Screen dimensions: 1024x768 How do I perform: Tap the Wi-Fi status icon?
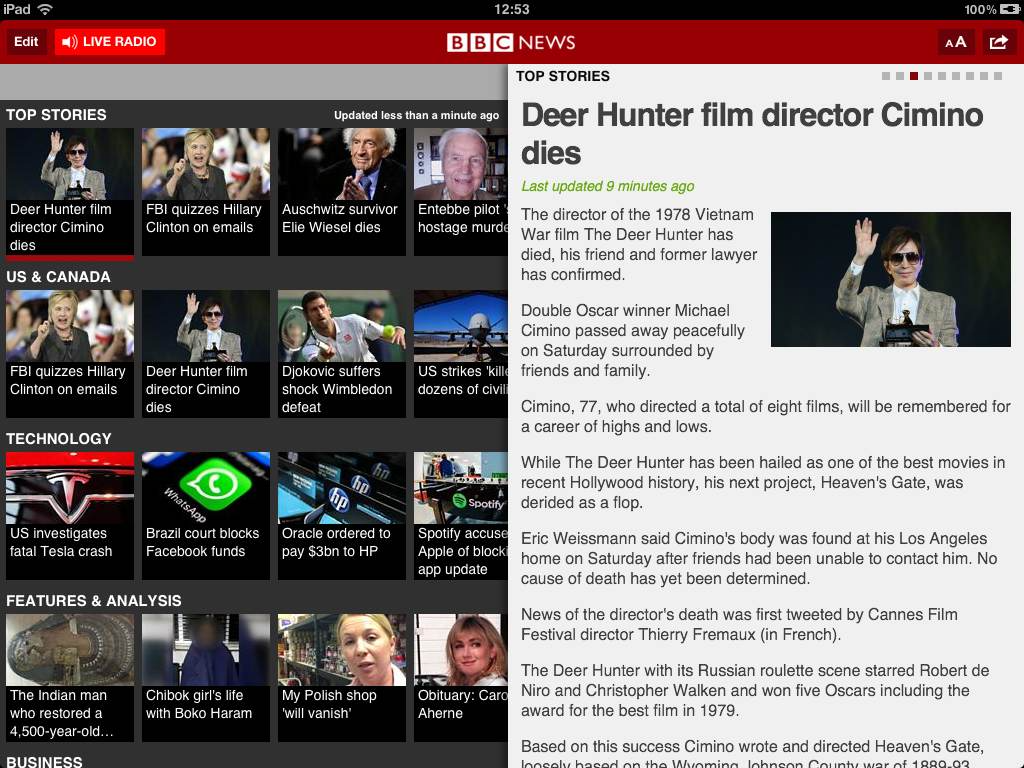(x=44, y=9)
